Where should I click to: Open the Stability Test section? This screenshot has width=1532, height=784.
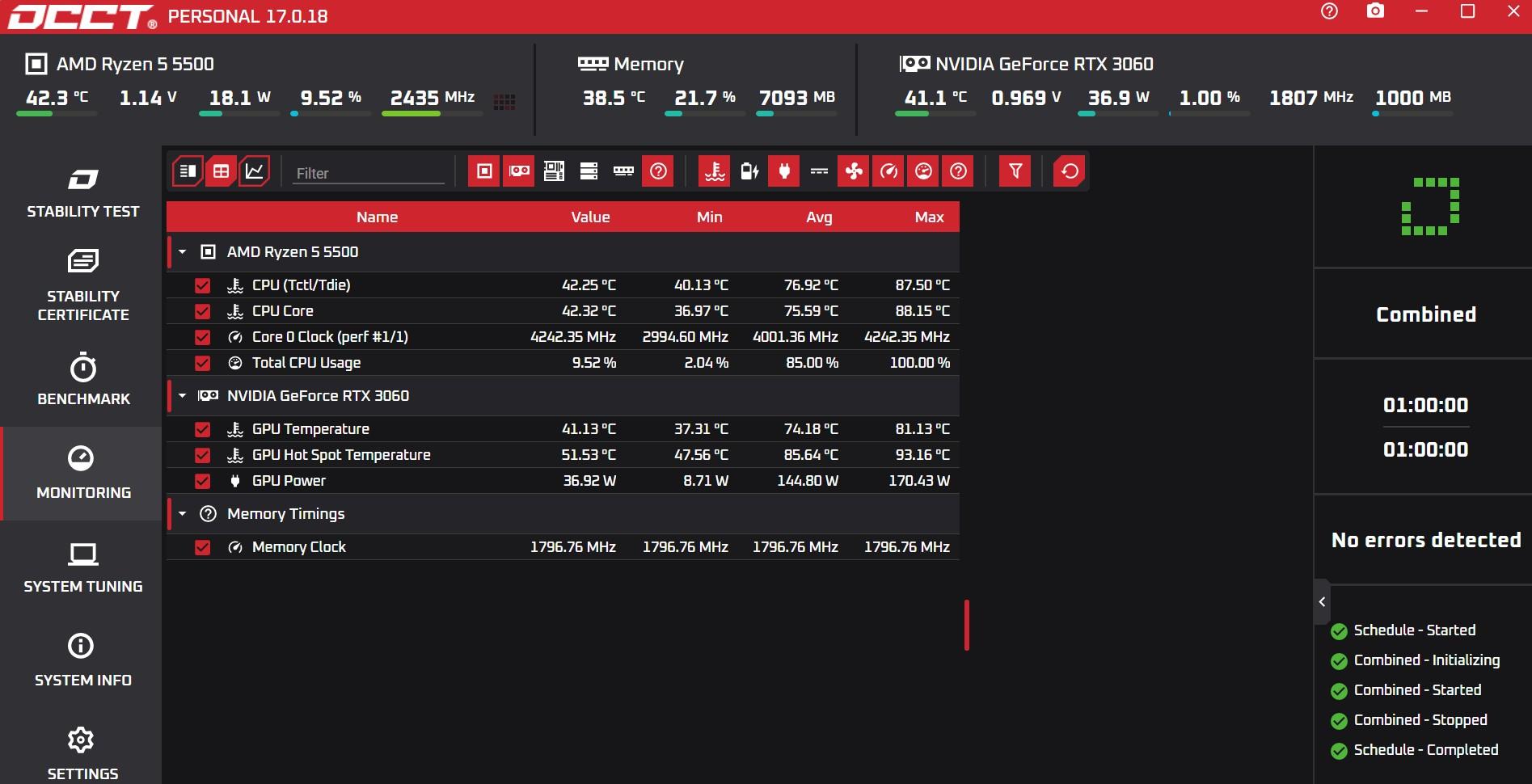pos(82,192)
